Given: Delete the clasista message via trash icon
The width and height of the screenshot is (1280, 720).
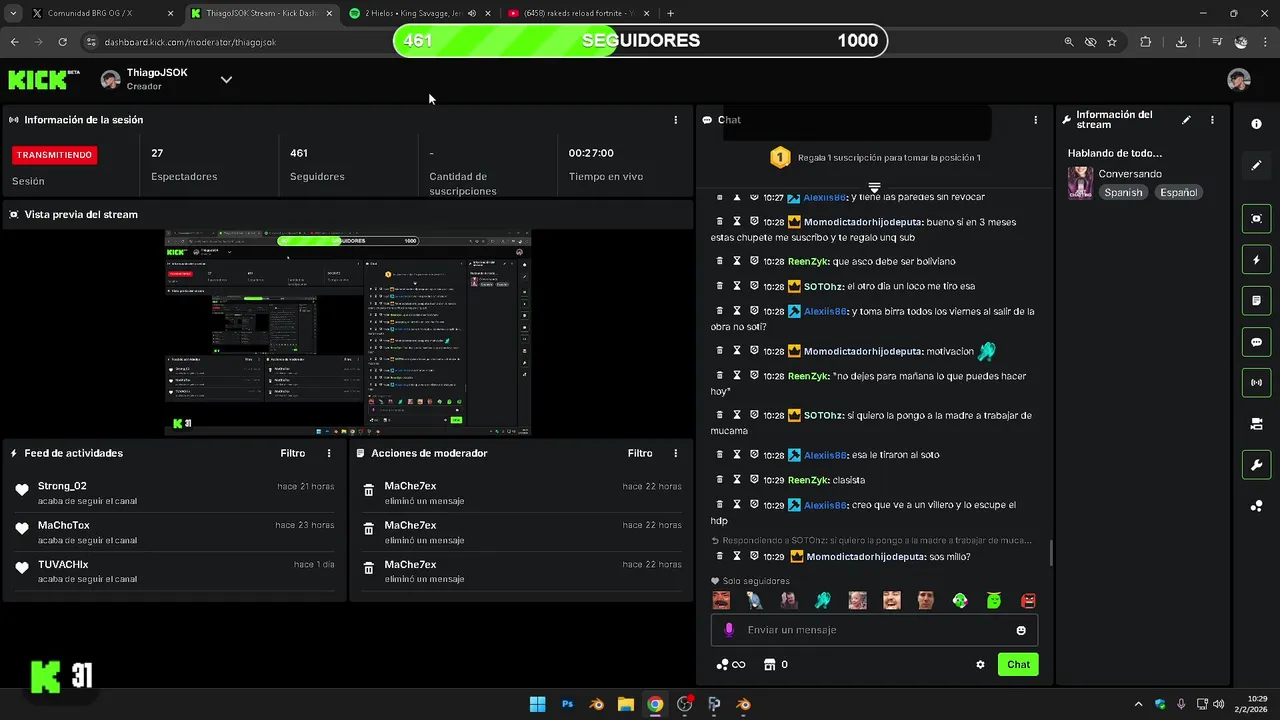Looking at the screenshot, I should [719, 479].
